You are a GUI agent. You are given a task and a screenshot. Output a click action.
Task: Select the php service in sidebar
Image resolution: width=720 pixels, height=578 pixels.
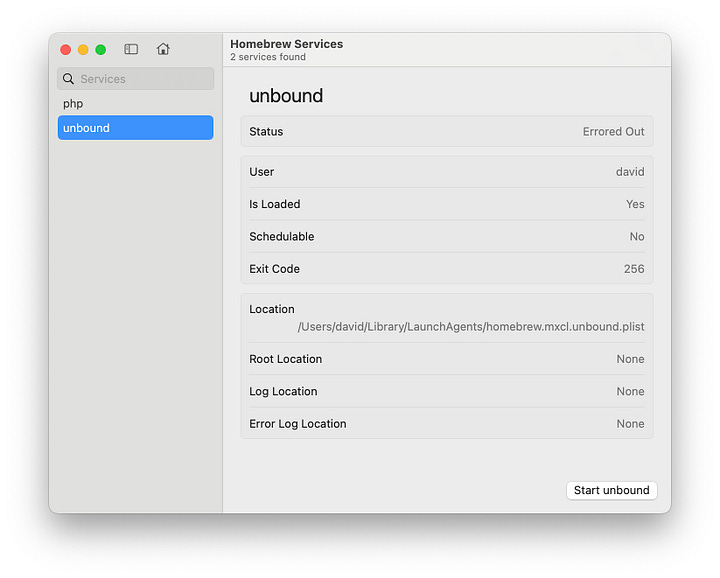(135, 104)
